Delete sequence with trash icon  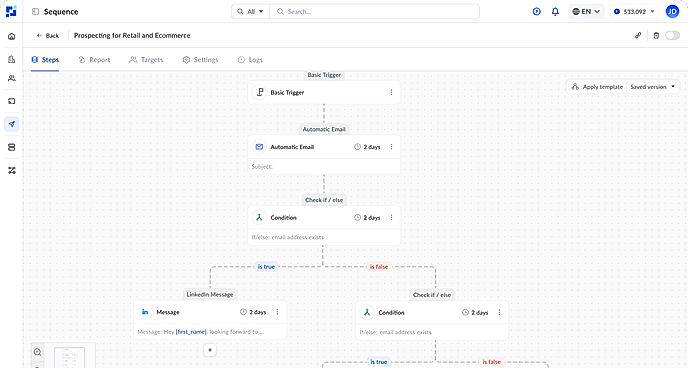tap(656, 36)
